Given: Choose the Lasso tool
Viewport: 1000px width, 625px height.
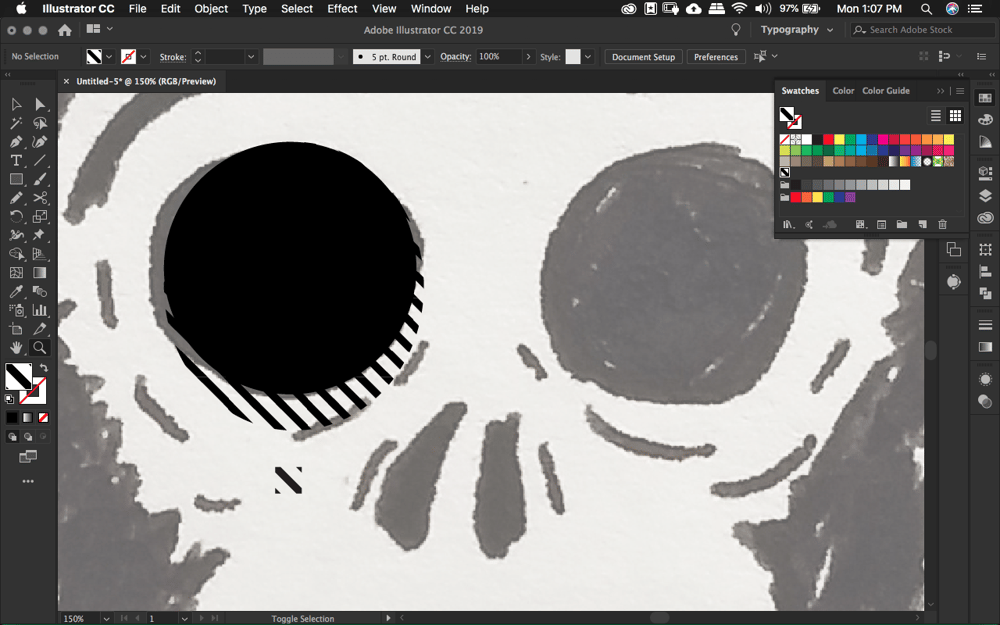Looking at the screenshot, I should point(40,123).
